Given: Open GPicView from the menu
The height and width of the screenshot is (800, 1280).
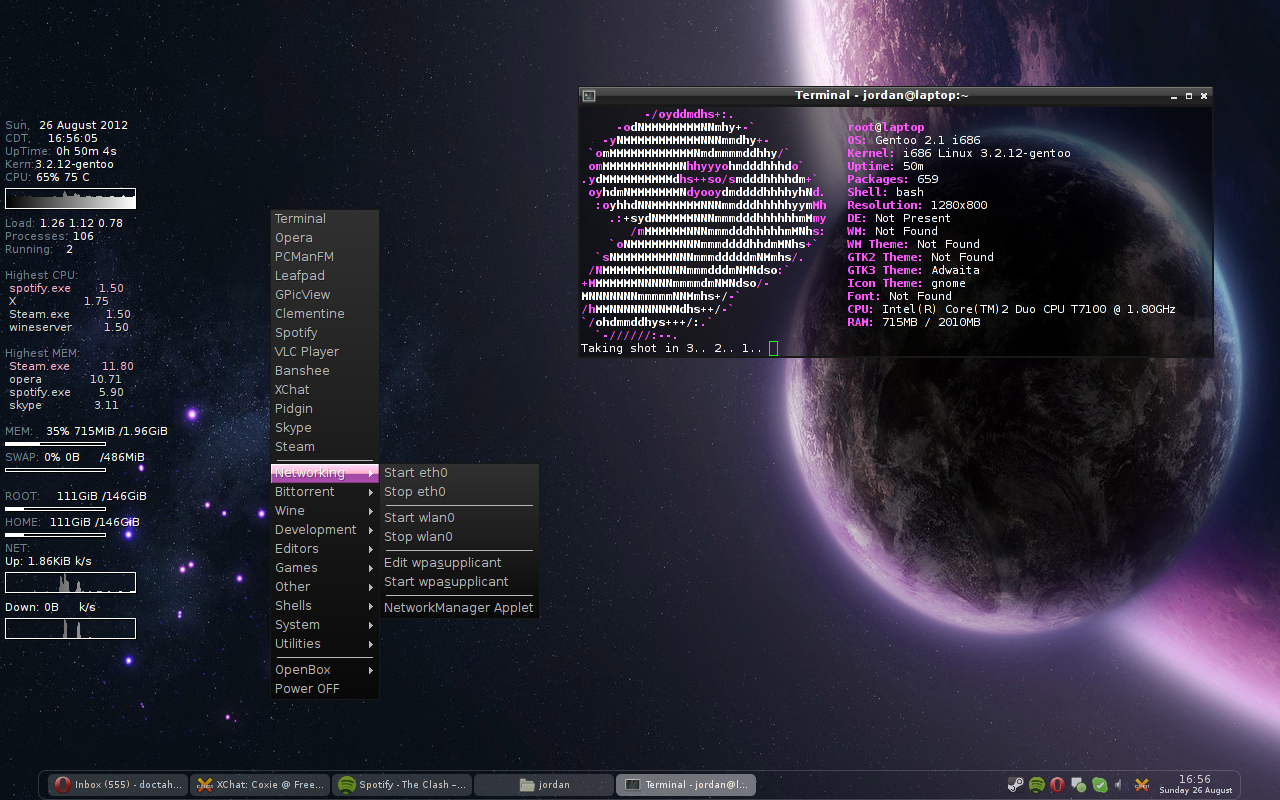Looking at the screenshot, I should click(x=303, y=294).
